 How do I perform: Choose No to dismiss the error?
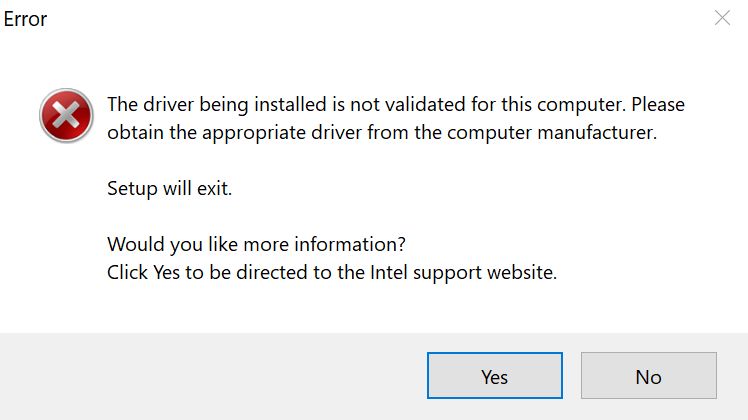[649, 376]
